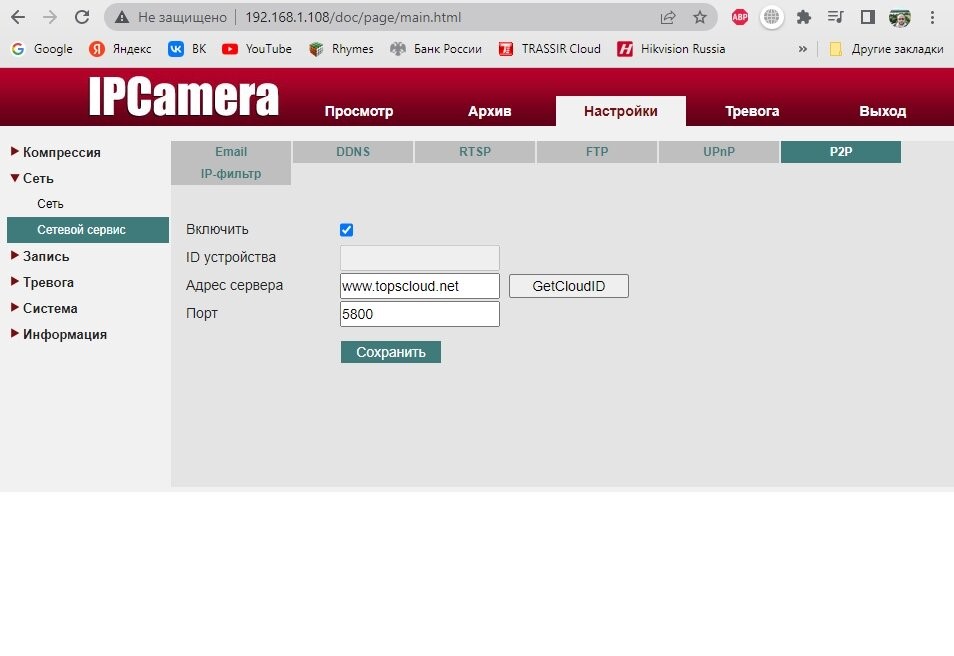
Task: Open the Тревога top navigation tab
Action: coord(752,111)
